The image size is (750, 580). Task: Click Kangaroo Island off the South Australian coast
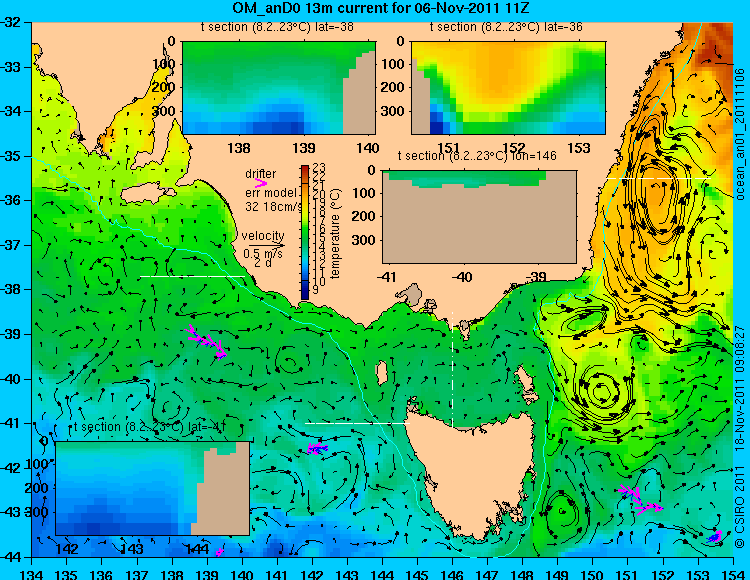click(147, 194)
